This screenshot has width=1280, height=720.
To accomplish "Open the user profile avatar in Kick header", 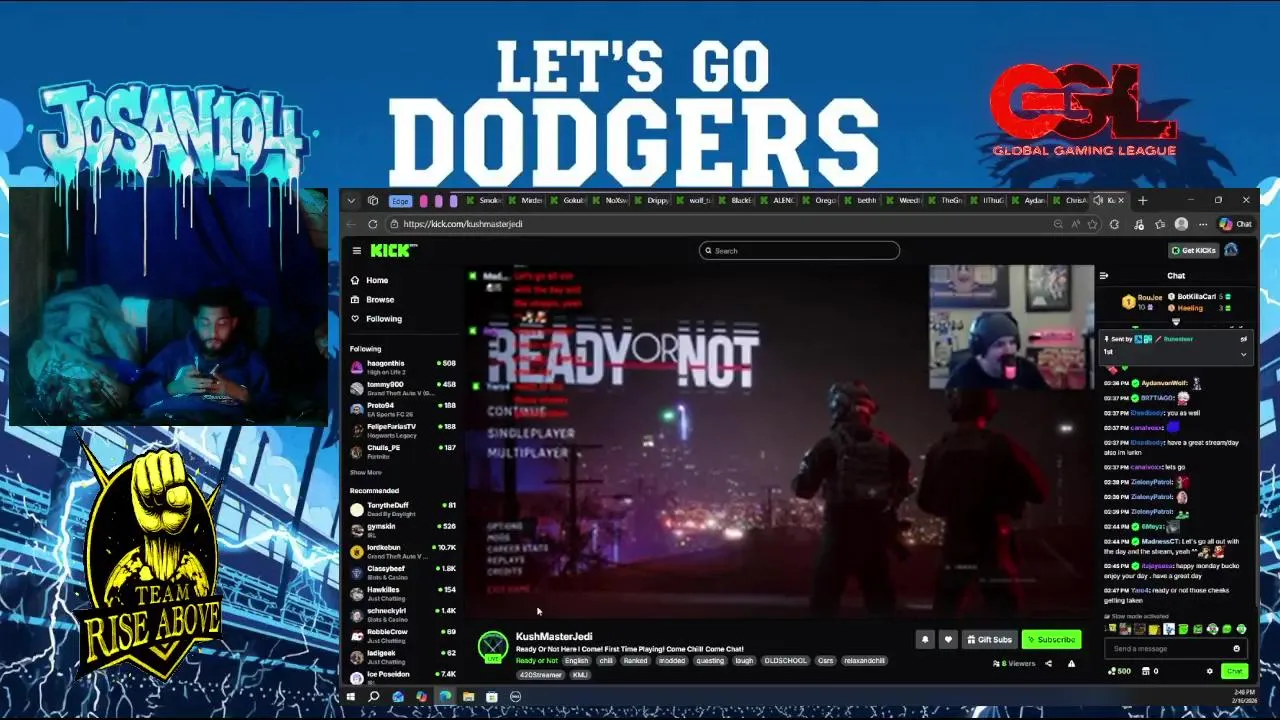I will (x=1232, y=250).
